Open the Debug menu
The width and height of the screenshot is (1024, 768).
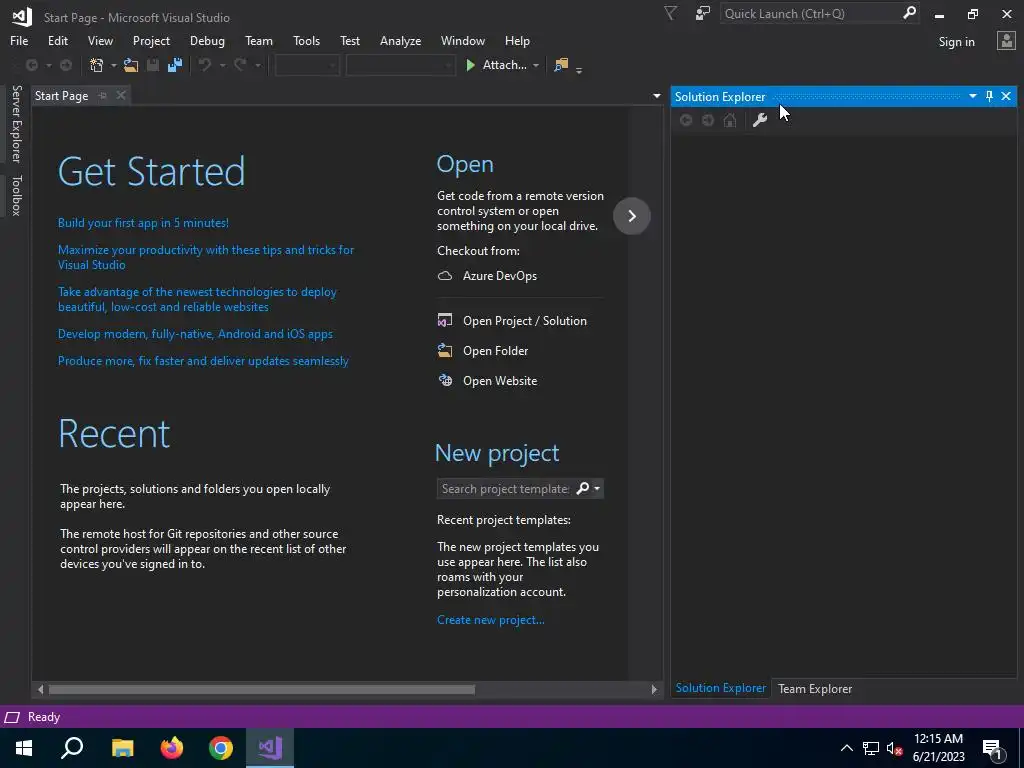coord(207,40)
